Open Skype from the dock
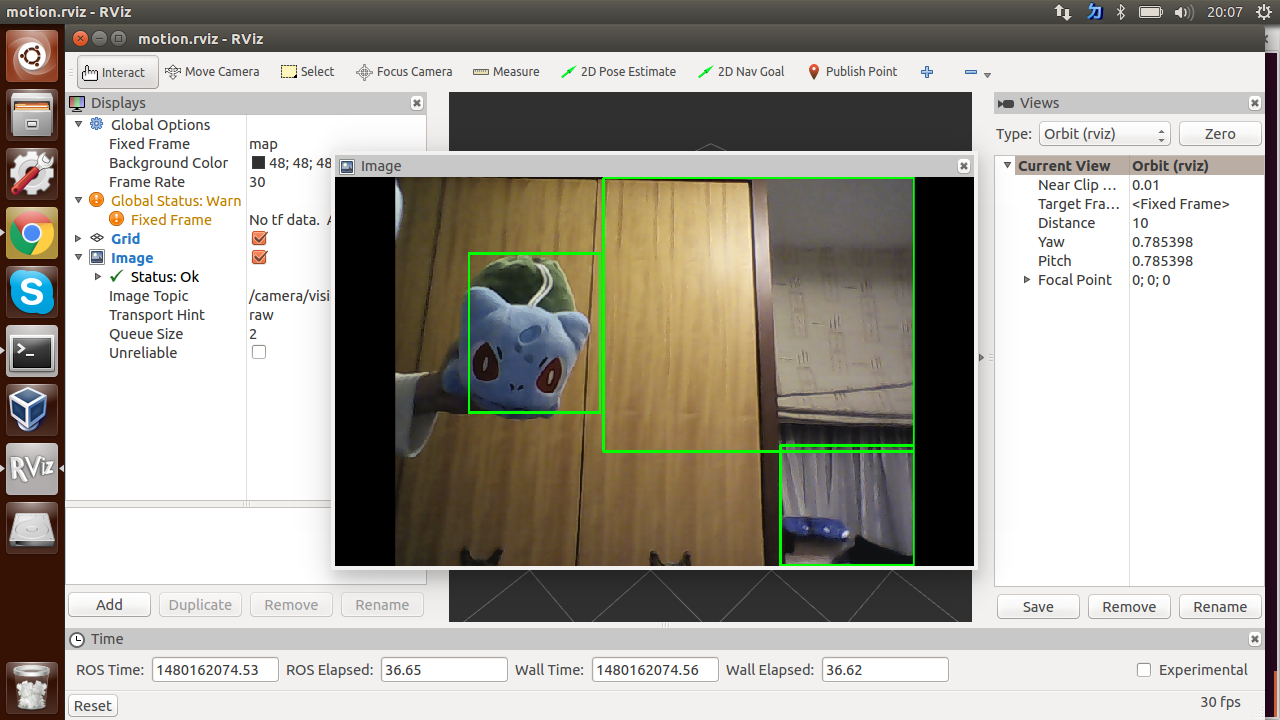Image resolution: width=1280 pixels, height=720 pixels. [32, 293]
